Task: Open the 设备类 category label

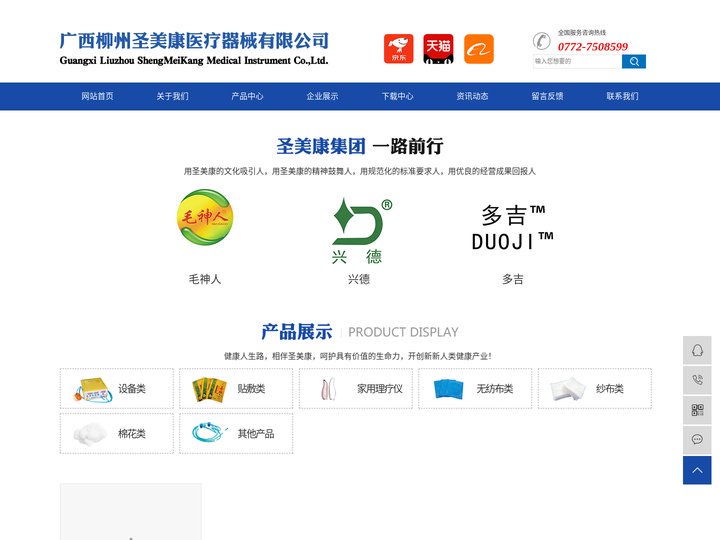Action: [x=132, y=389]
